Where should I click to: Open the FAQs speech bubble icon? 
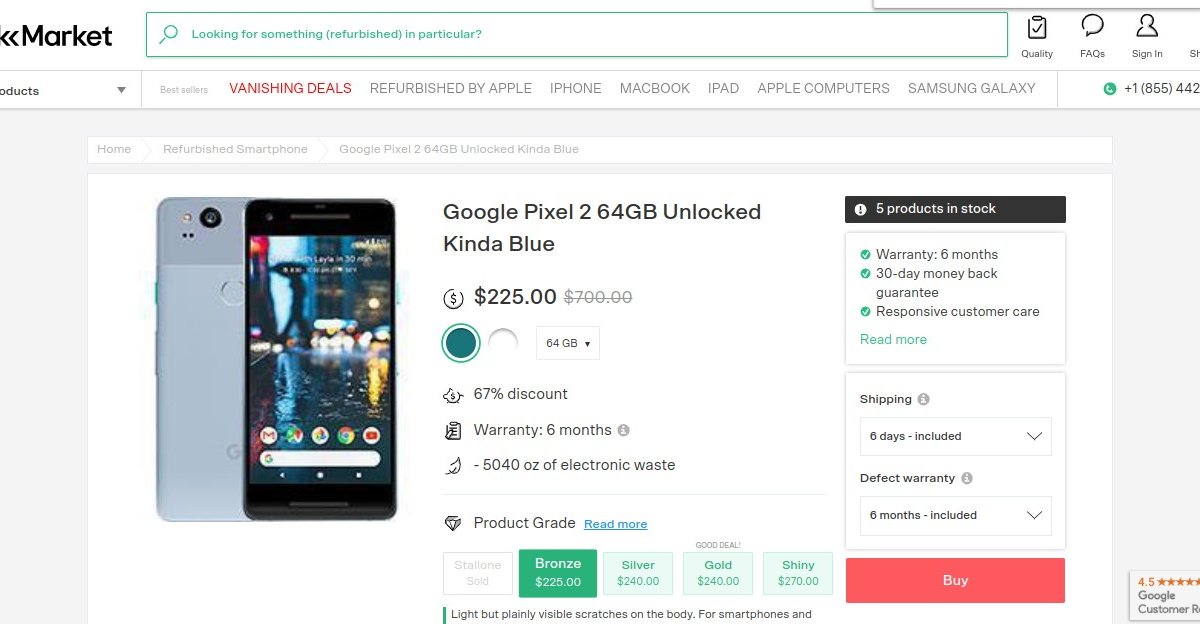(x=1092, y=26)
